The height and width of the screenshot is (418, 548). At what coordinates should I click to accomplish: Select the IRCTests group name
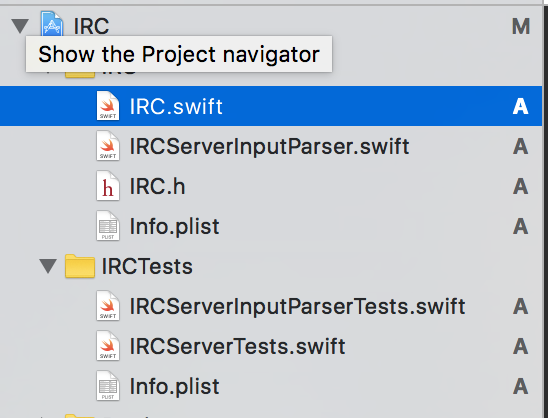coord(147,266)
